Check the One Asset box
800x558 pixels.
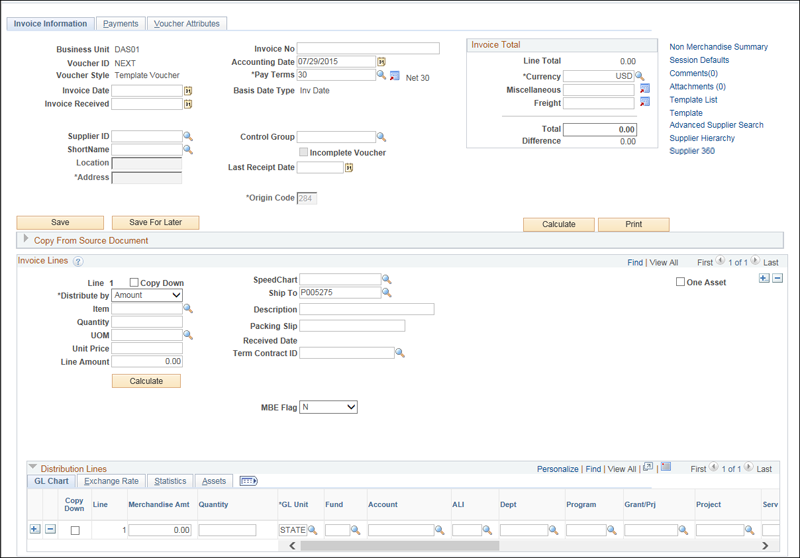[680, 282]
